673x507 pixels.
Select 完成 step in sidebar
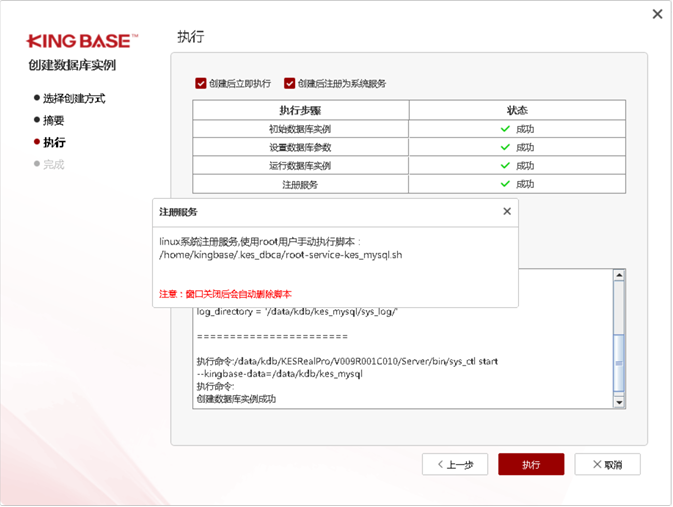click(53, 164)
